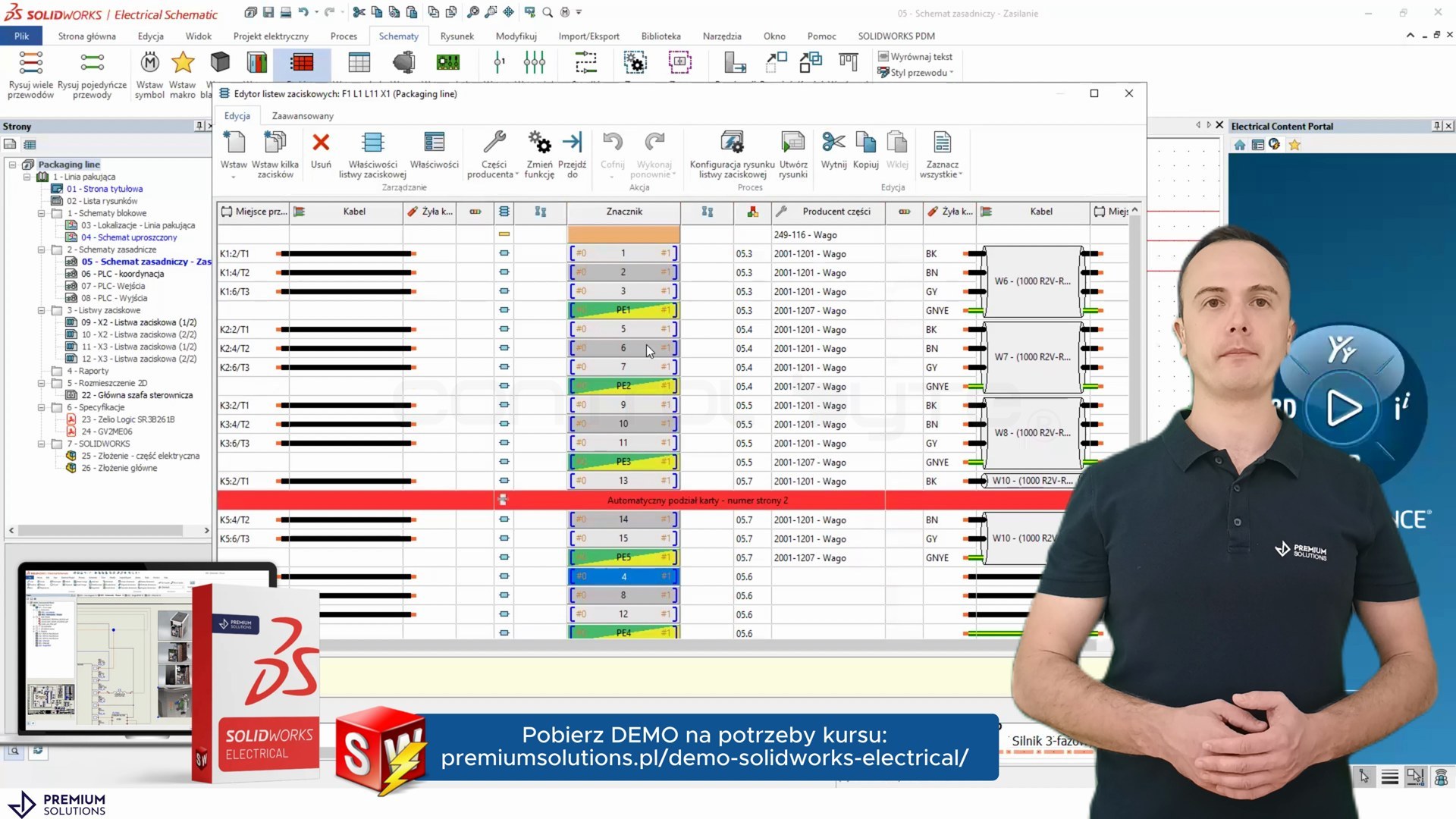
Task: Click star favorites icon in Content Portal
Action: 1294,145
